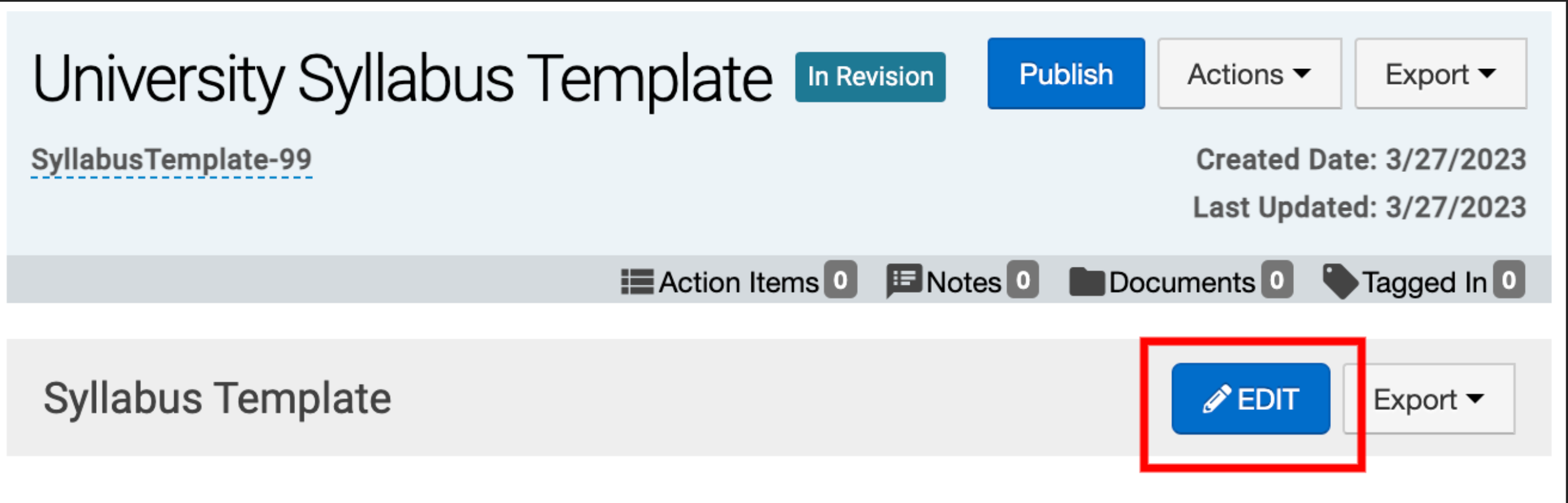1568x503 pixels.
Task: Click the Tagged In count badge
Action: pos(1509,280)
